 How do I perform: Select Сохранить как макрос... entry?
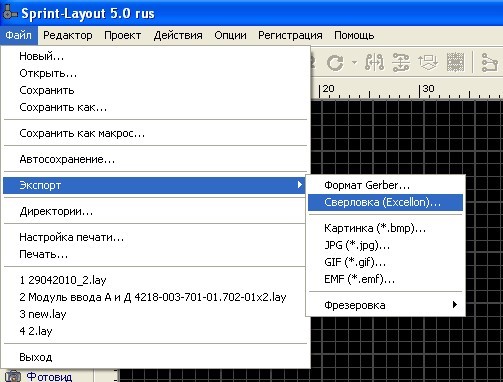point(155,133)
